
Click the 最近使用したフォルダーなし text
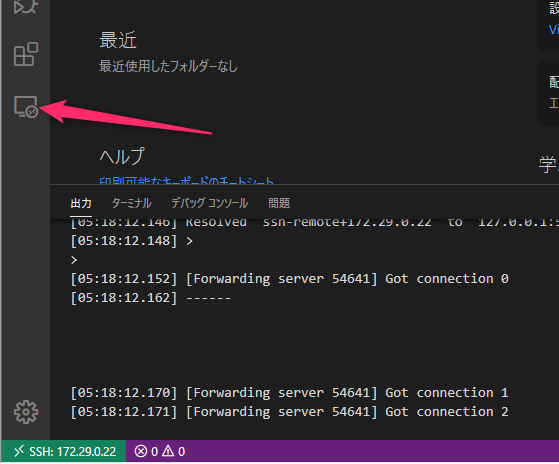(x=168, y=66)
